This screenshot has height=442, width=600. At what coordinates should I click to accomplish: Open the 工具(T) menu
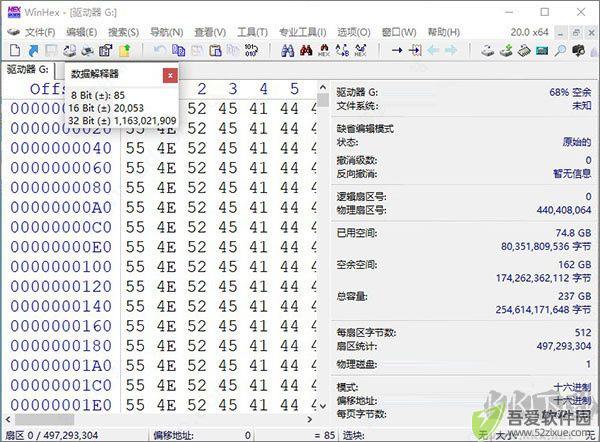click(252, 32)
